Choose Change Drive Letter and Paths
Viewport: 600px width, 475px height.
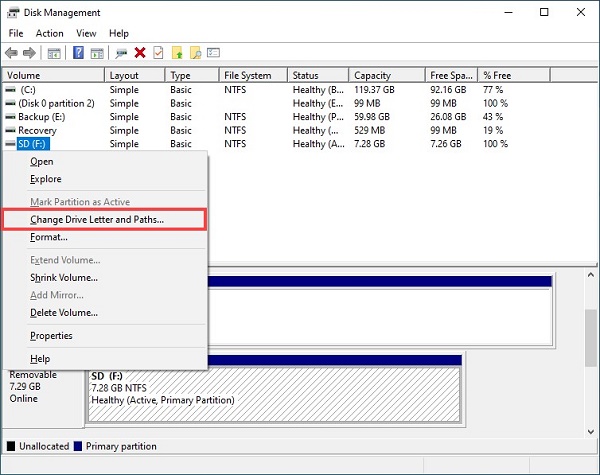97,219
